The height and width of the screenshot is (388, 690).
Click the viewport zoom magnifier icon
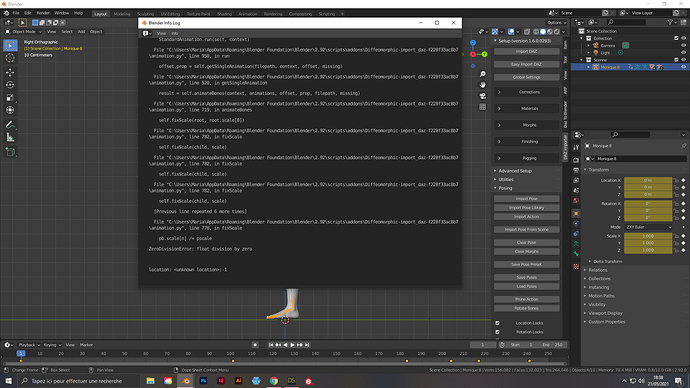click(x=483, y=74)
